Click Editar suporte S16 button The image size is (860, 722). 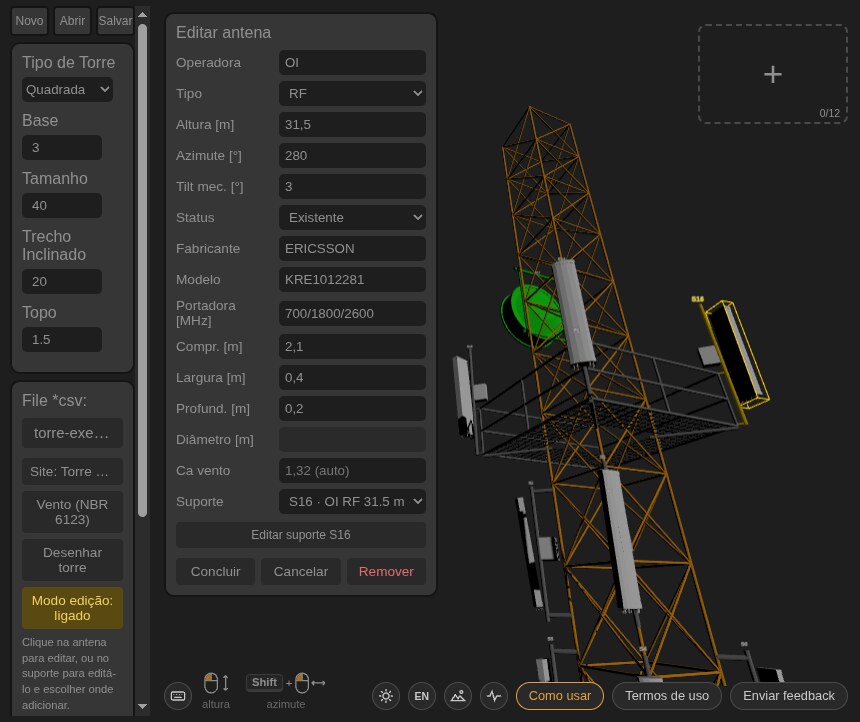(301, 535)
